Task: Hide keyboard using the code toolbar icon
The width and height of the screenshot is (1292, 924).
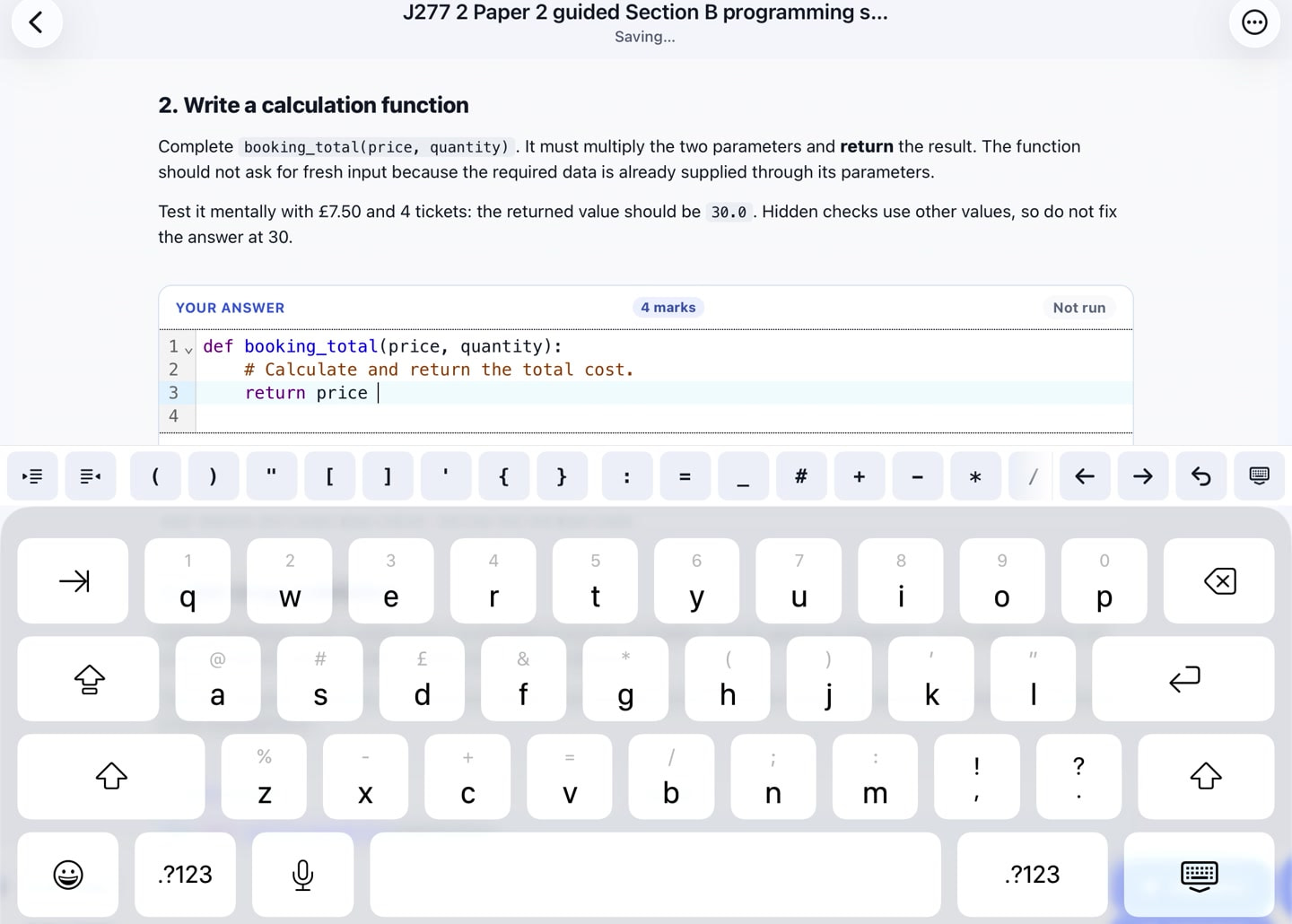Action: click(1260, 476)
